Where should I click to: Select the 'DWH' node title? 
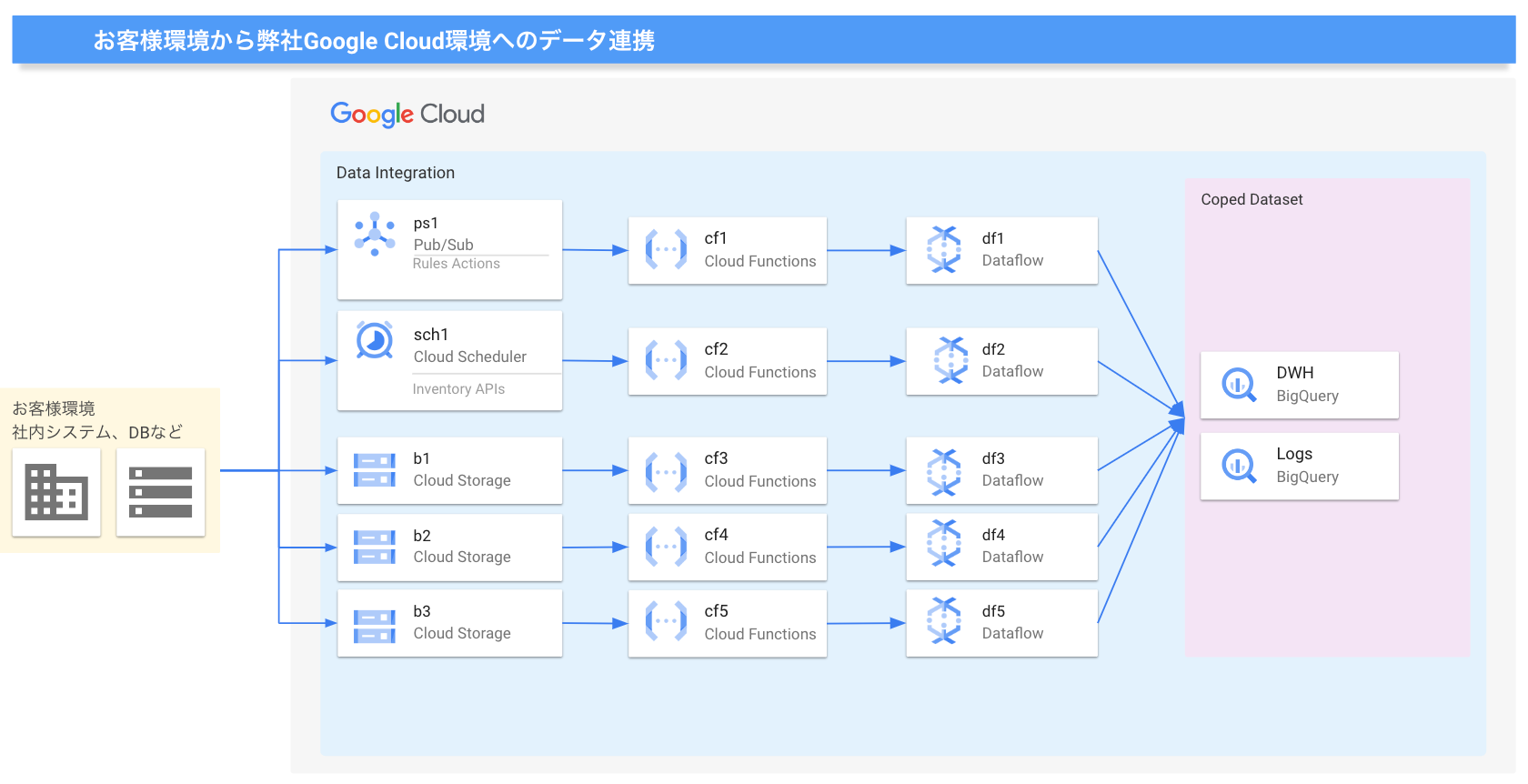point(1295,373)
